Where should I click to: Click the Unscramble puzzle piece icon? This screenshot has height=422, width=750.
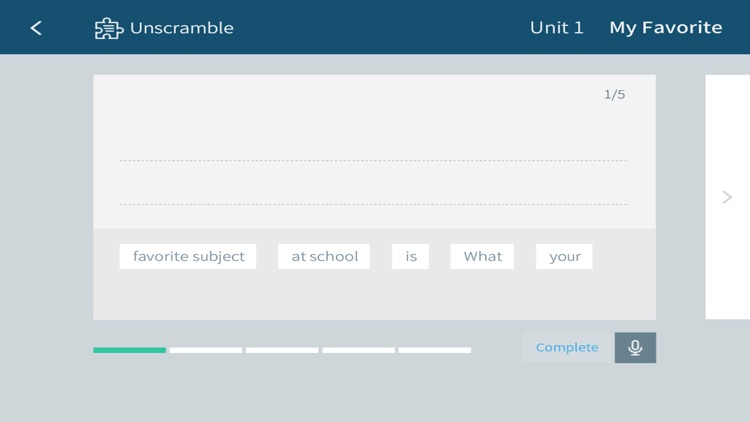[x=108, y=28]
